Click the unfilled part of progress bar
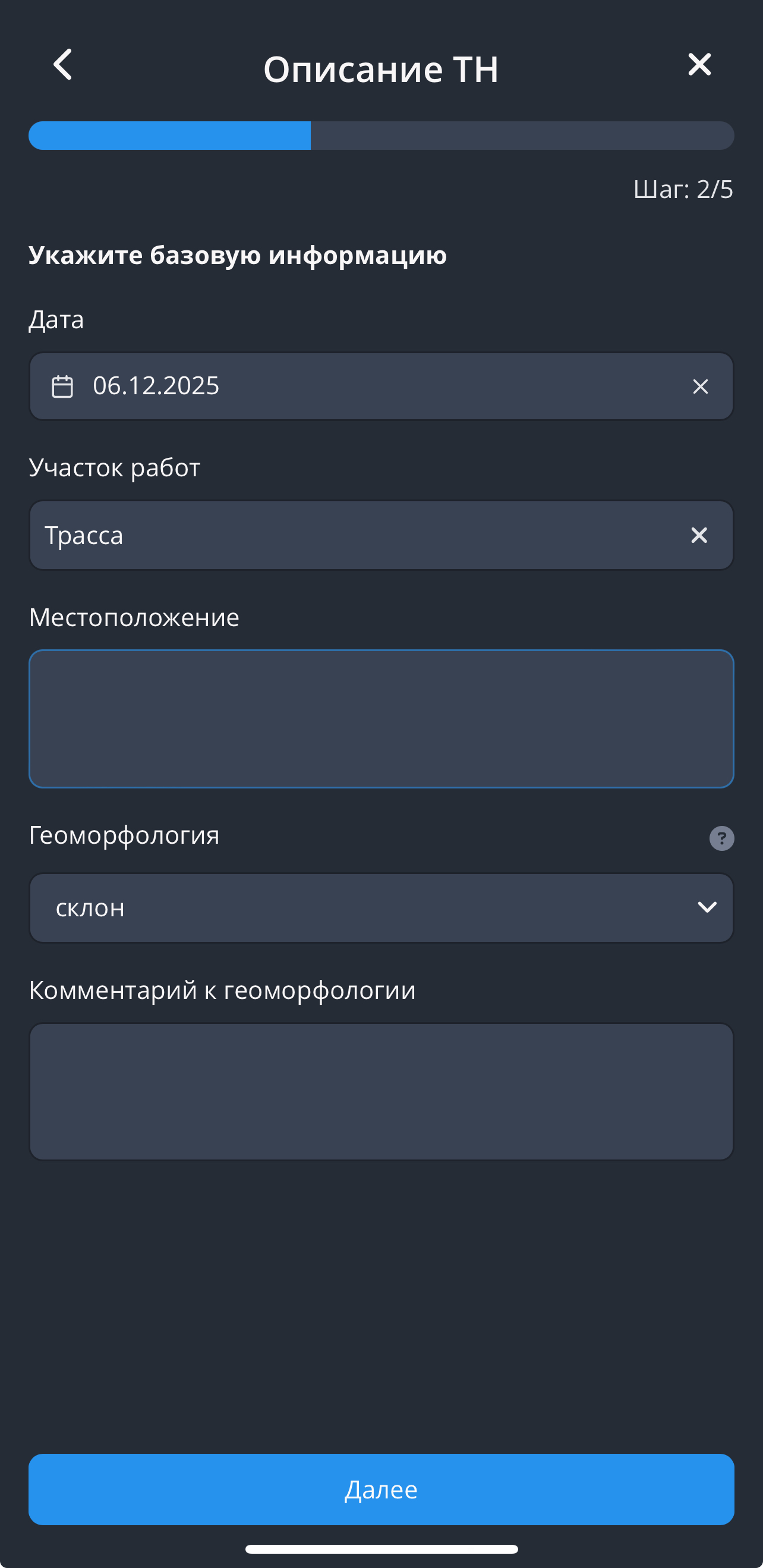Screen dimensions: 763x1568 (522, 135)
